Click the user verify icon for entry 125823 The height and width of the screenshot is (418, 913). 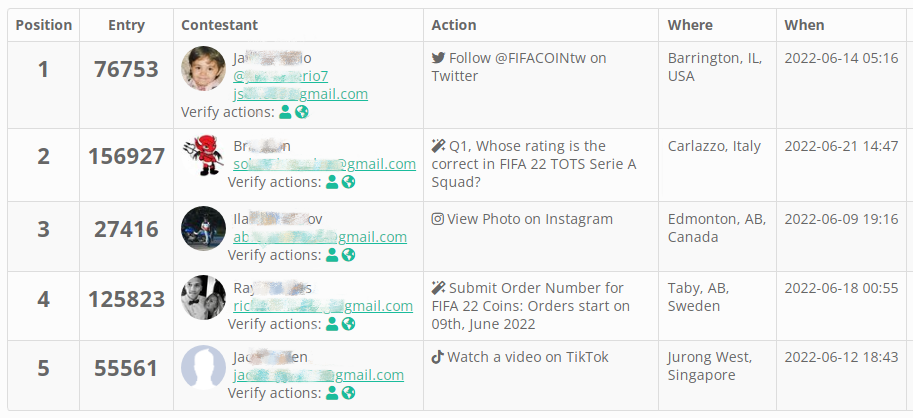[x=333, y=324]
